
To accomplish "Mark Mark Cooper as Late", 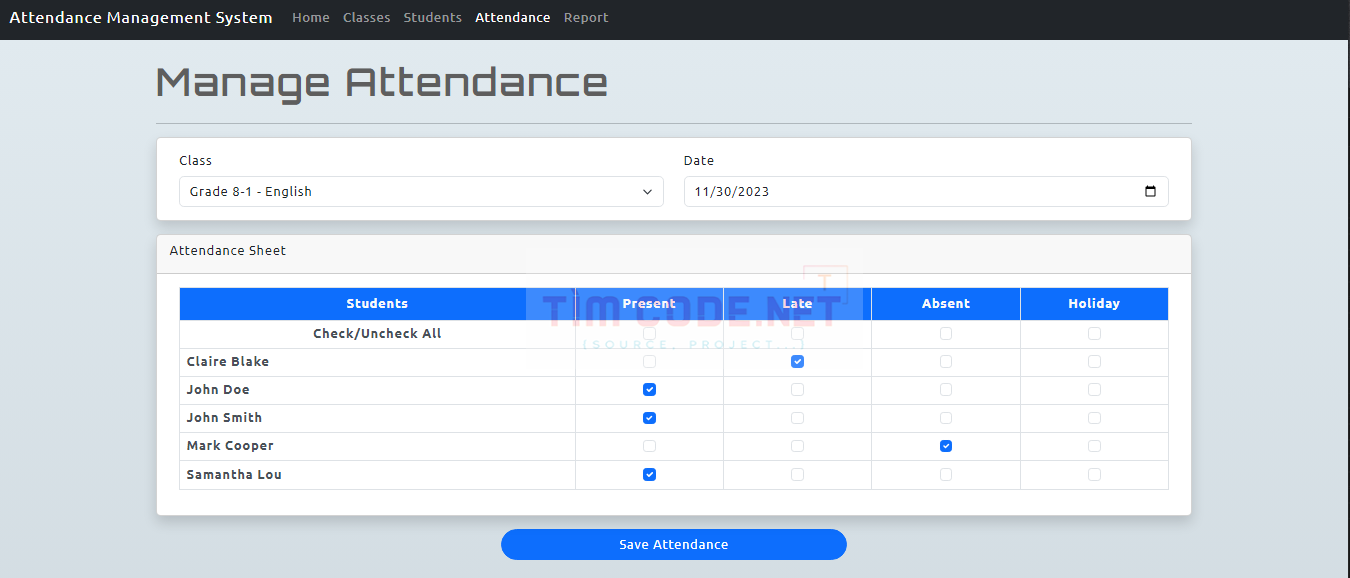I will tap(797, 446).
